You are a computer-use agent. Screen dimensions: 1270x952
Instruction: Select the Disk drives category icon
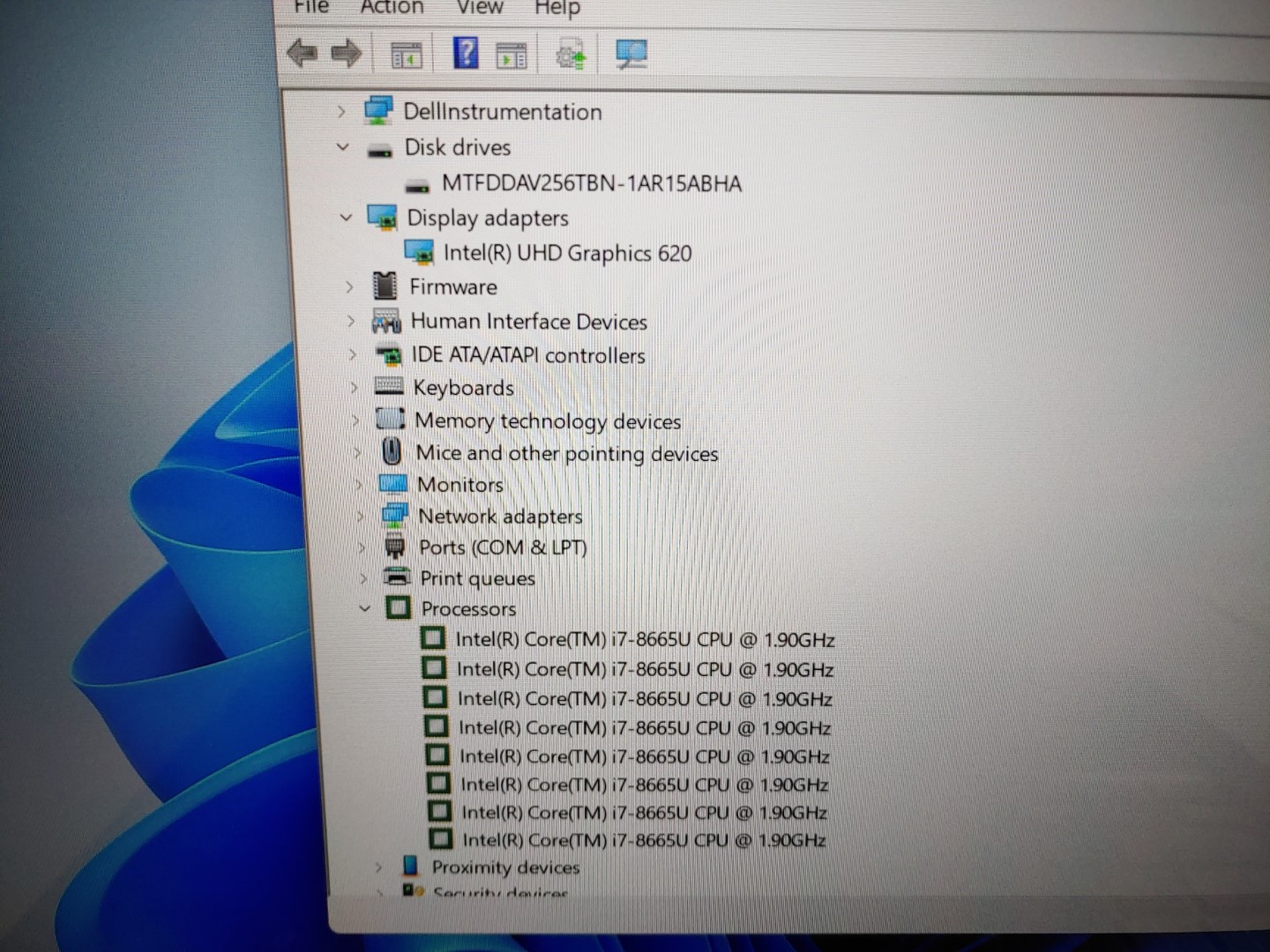click(380, 151)
